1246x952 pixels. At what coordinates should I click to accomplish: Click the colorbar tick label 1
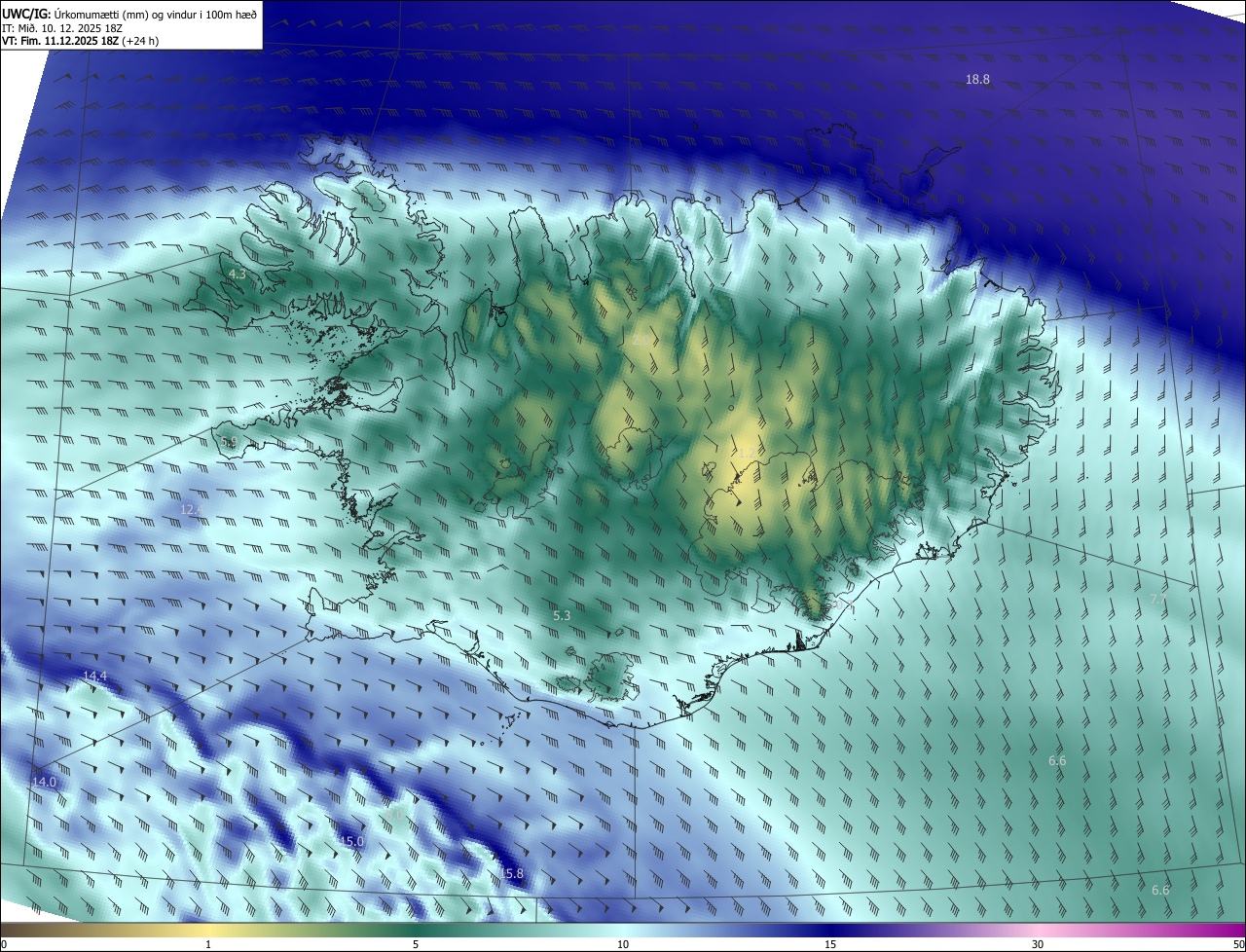tap(208, 944)
